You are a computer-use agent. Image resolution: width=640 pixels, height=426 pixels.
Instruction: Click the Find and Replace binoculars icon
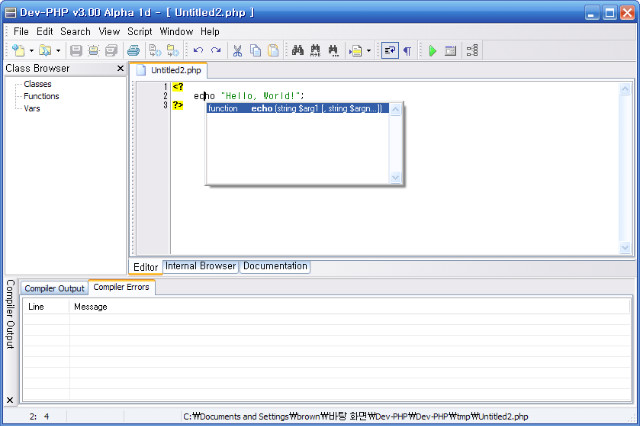[x=333, y=51]
